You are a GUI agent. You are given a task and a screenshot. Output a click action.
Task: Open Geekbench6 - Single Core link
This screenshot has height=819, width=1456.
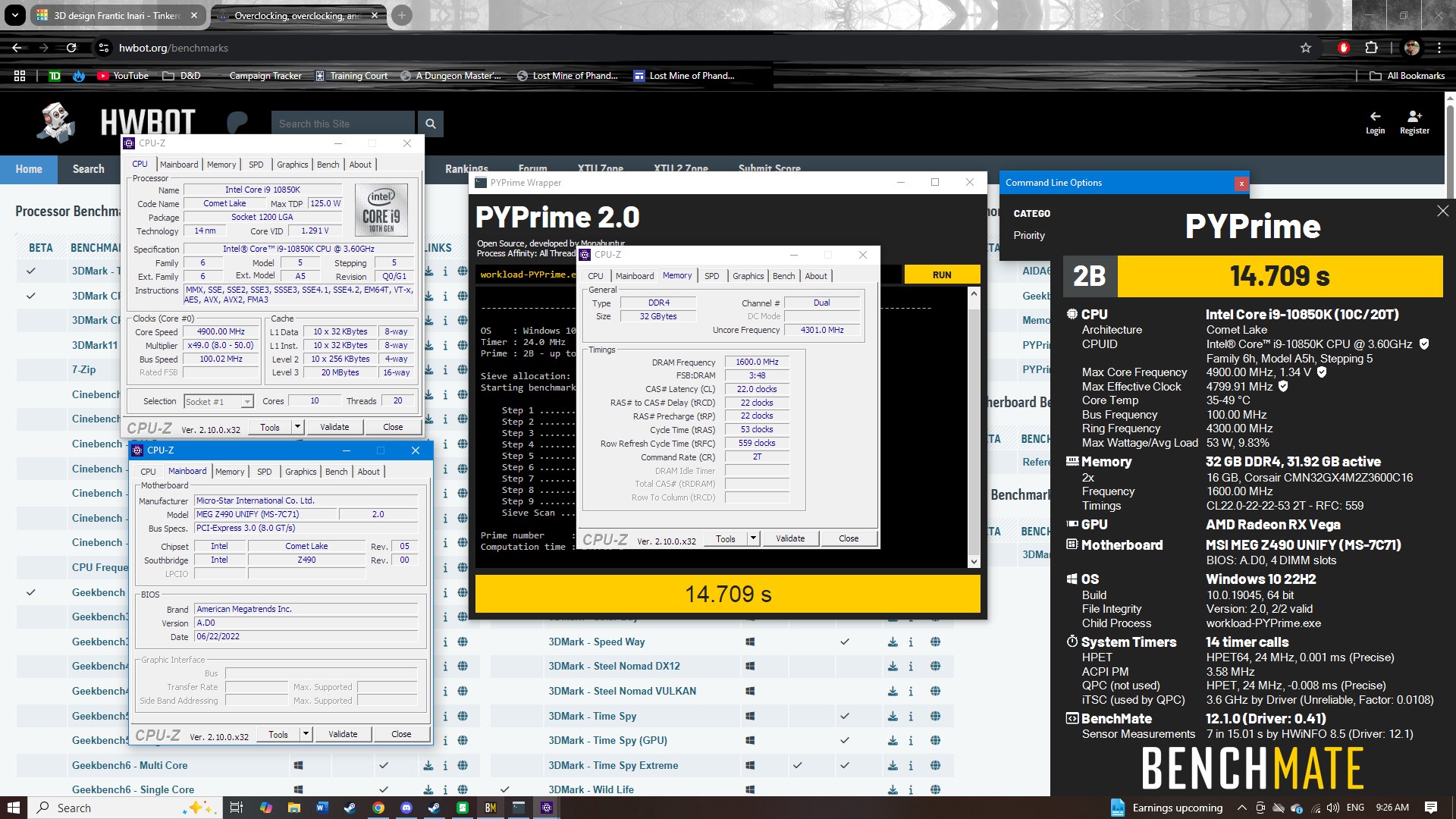(133, 789)
